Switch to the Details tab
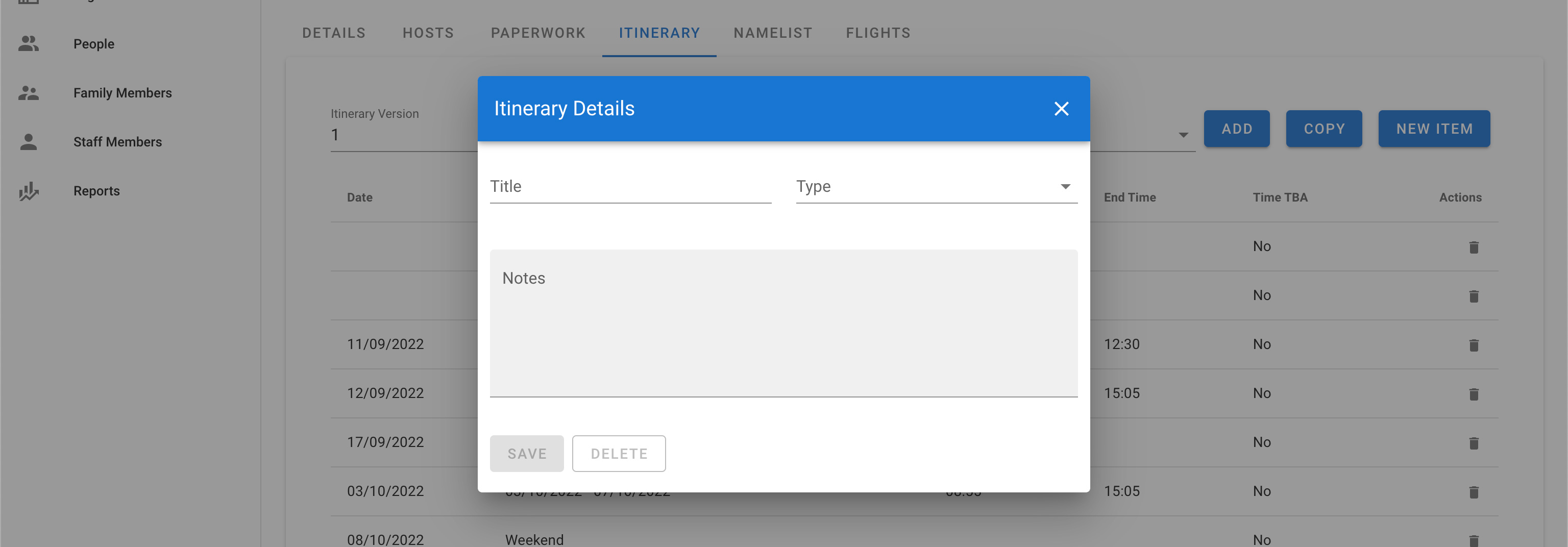This screenshot has width=1568, height=547. [x=334, y=33]
